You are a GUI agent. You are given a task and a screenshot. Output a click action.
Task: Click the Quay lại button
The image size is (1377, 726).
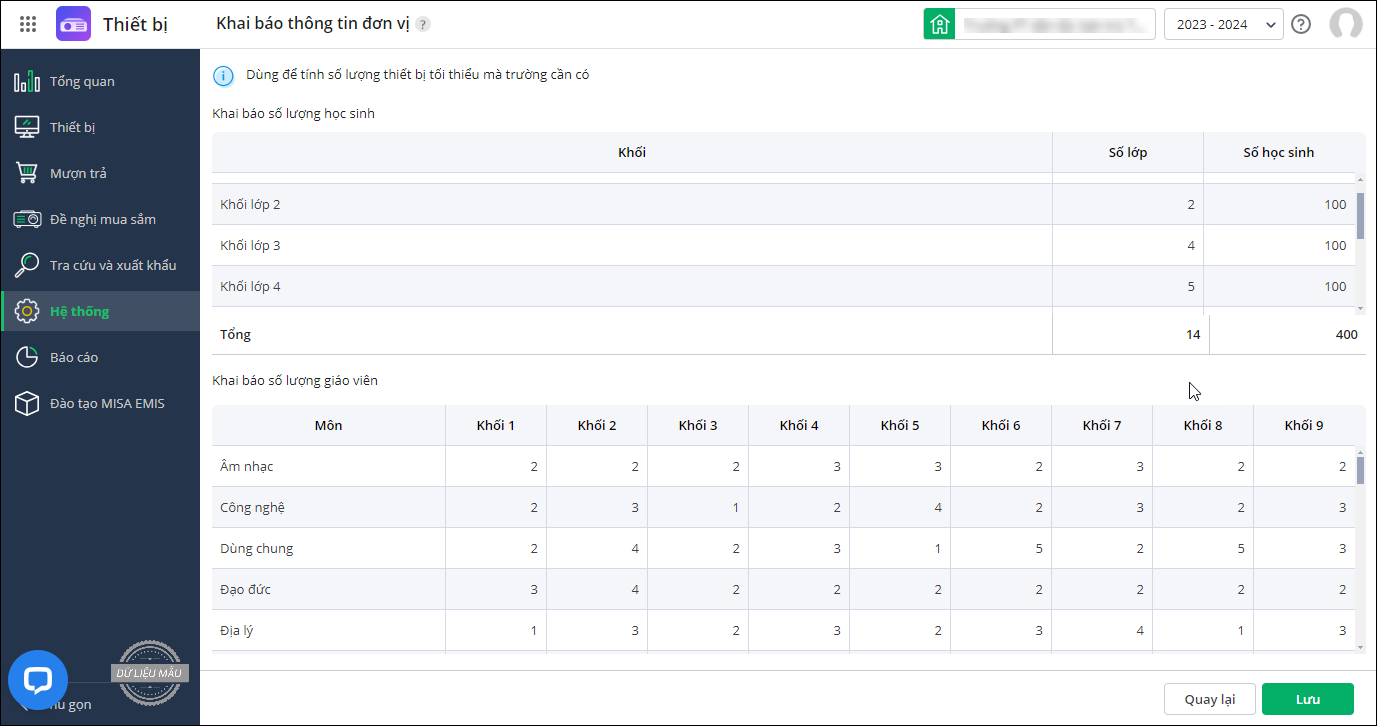click(1209, 699)
